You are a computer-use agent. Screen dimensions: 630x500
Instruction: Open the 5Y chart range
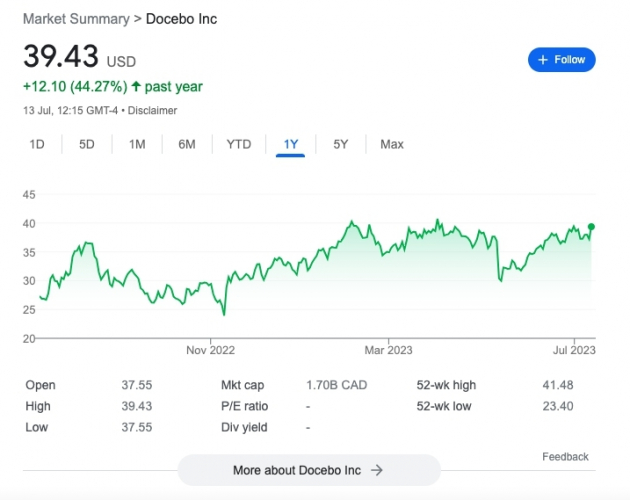[341, 144]
